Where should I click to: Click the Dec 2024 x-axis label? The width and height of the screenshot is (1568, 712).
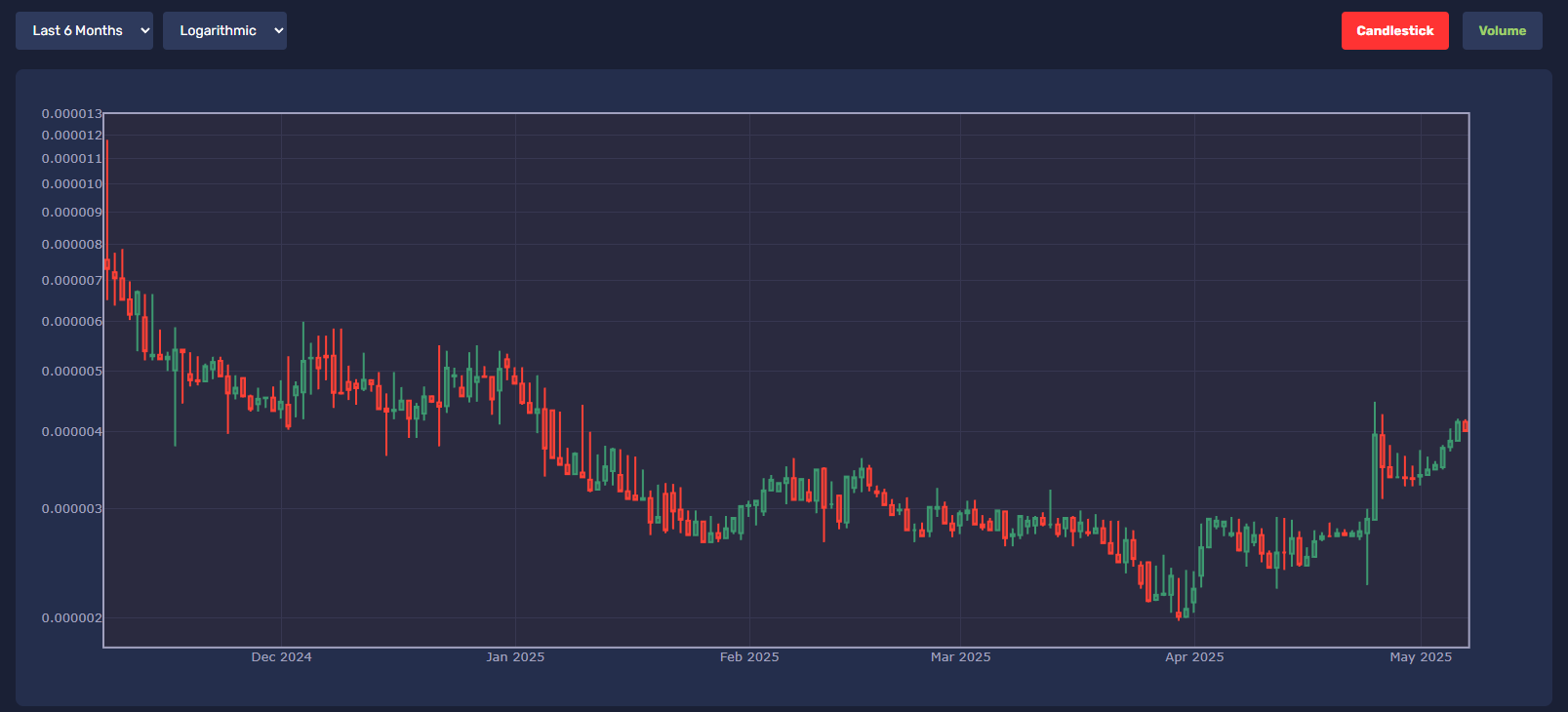[281, 657]
